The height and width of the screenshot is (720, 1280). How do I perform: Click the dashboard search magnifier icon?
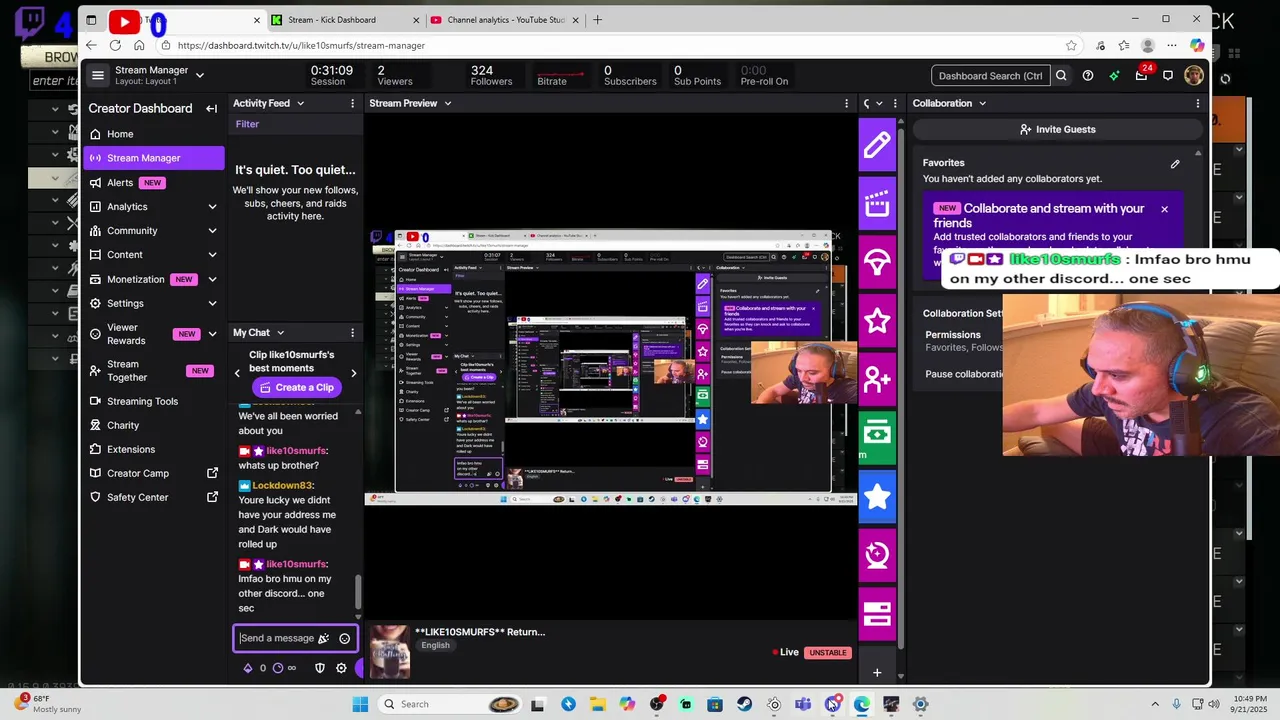1061,75
